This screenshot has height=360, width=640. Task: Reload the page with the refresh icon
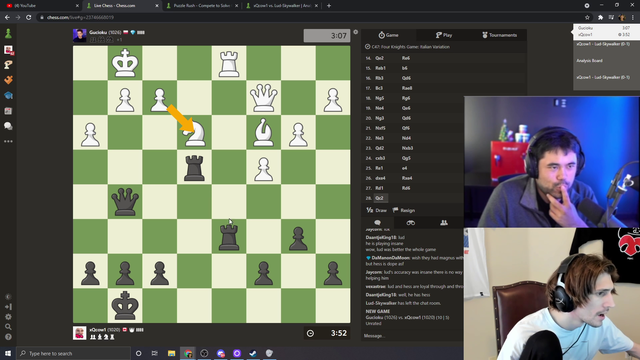29,18
